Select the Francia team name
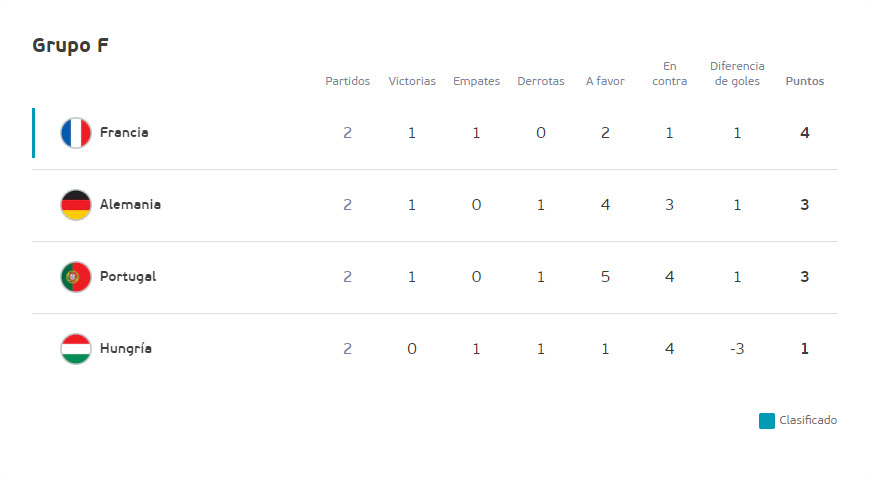 pos(124,132)
